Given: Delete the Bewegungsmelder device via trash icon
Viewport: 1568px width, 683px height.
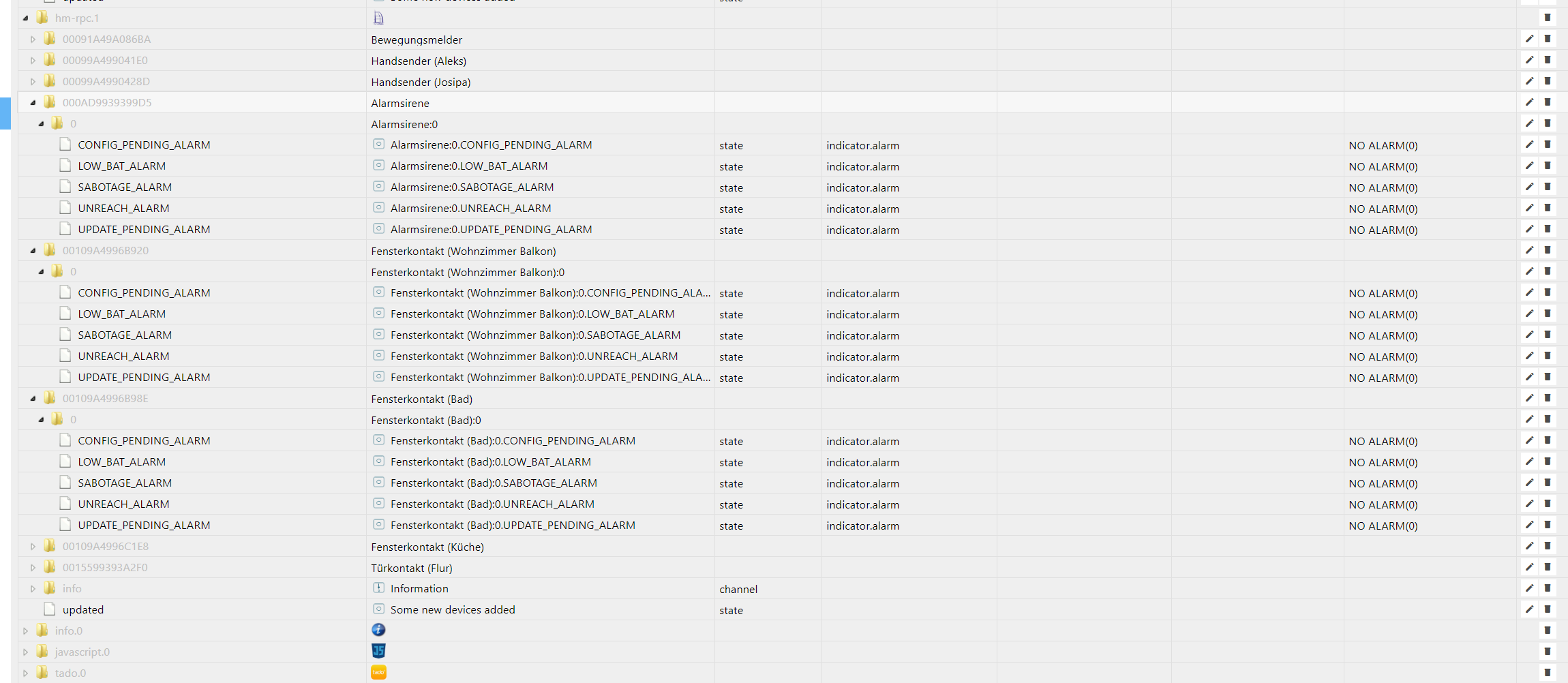Looking at the screenshot, I should pyautogui.click(x=1548, y=39).
